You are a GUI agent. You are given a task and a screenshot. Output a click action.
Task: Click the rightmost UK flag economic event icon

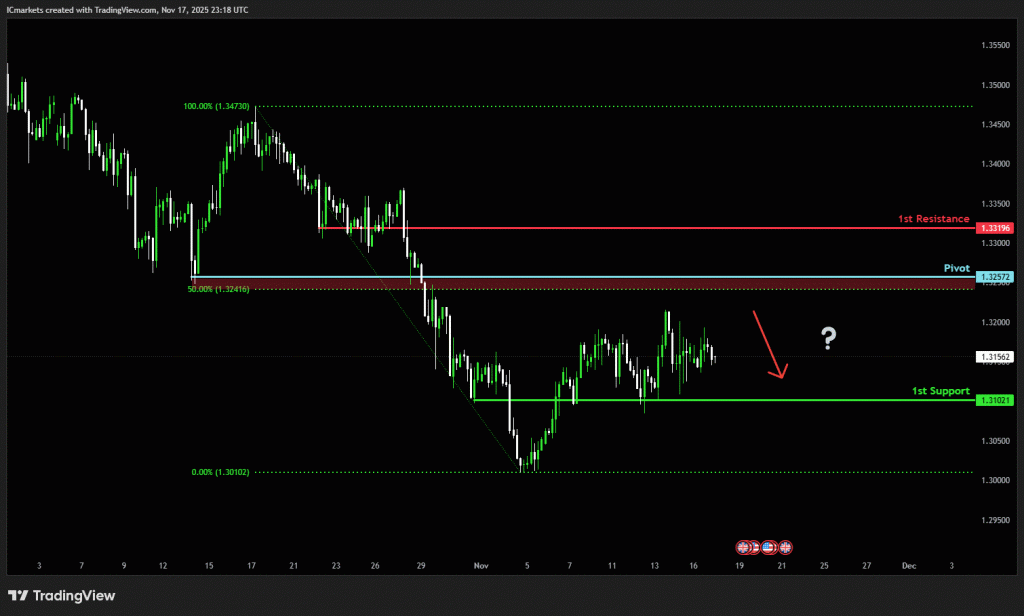[x=785, y=547]
